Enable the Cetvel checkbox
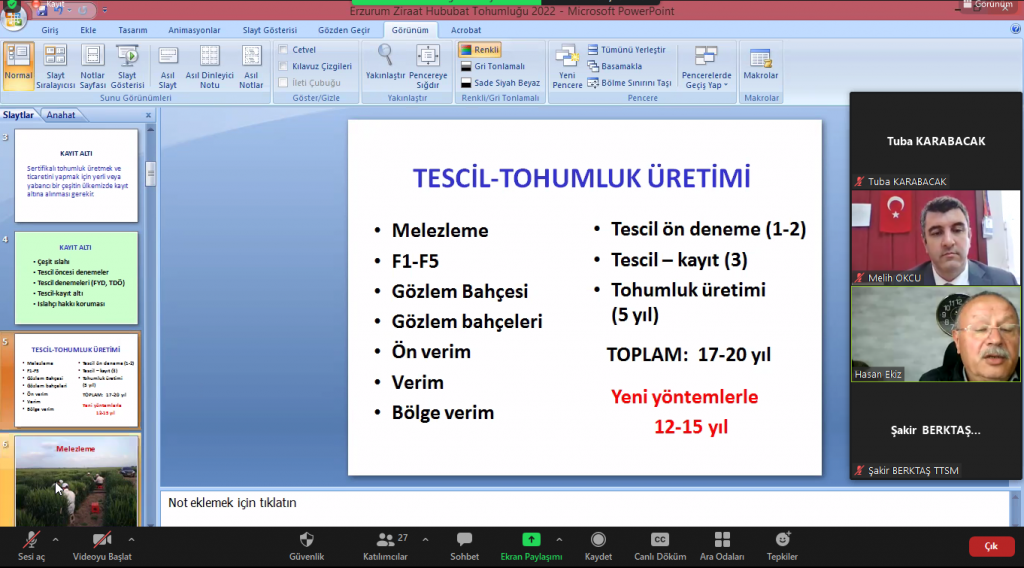 pyautogui.click(x=285, y=50)
